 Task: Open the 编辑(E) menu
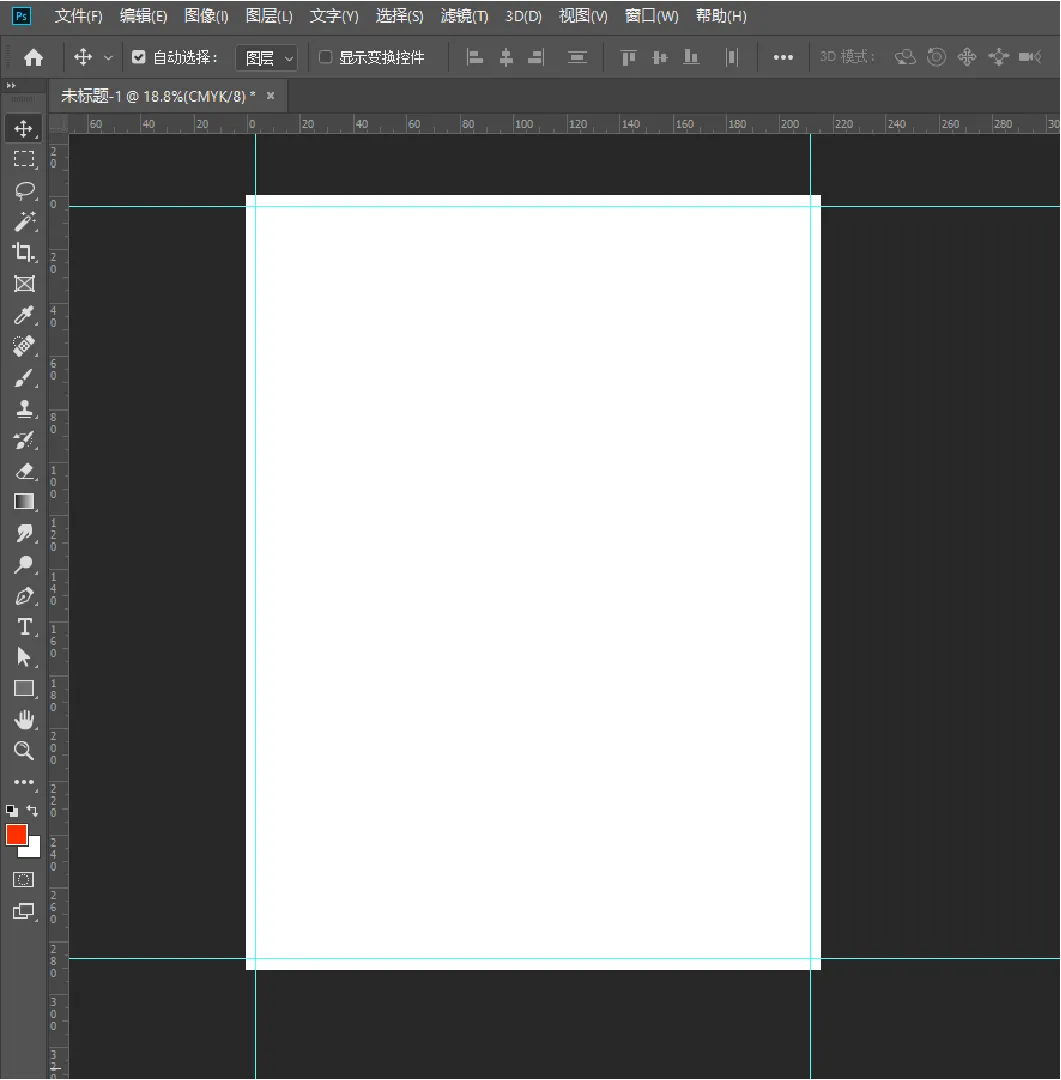pos(143,16)
